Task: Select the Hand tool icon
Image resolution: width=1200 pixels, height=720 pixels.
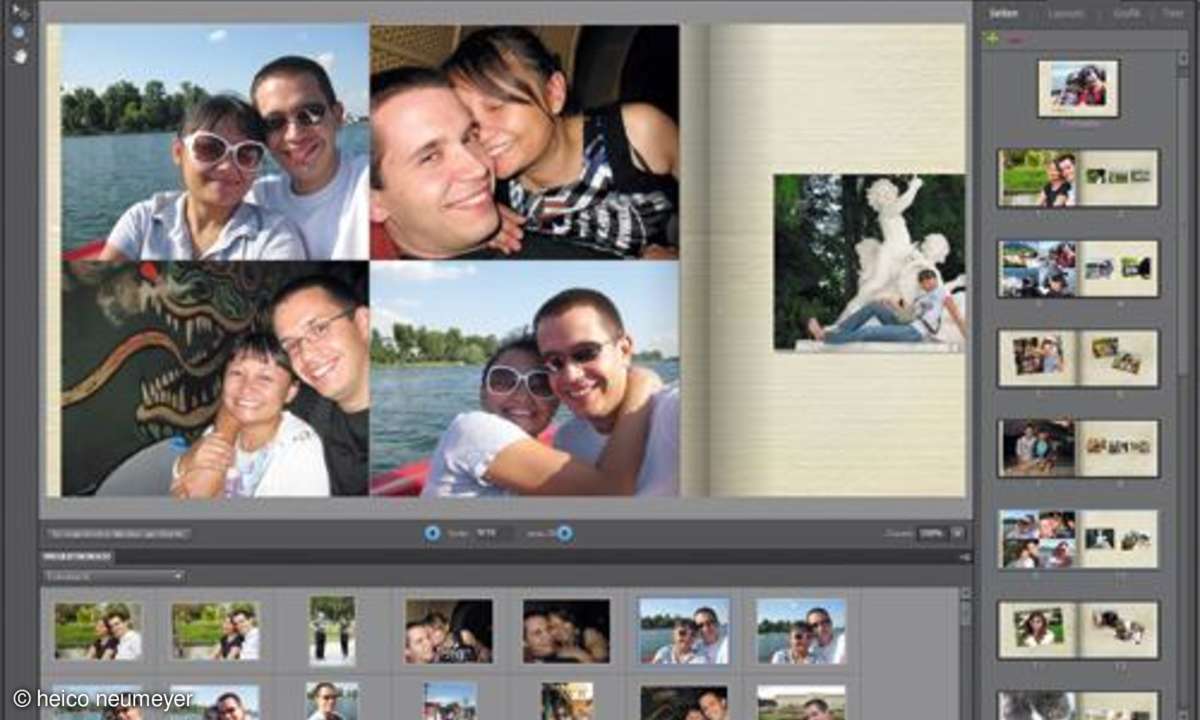Action: [x=19, y=55]
